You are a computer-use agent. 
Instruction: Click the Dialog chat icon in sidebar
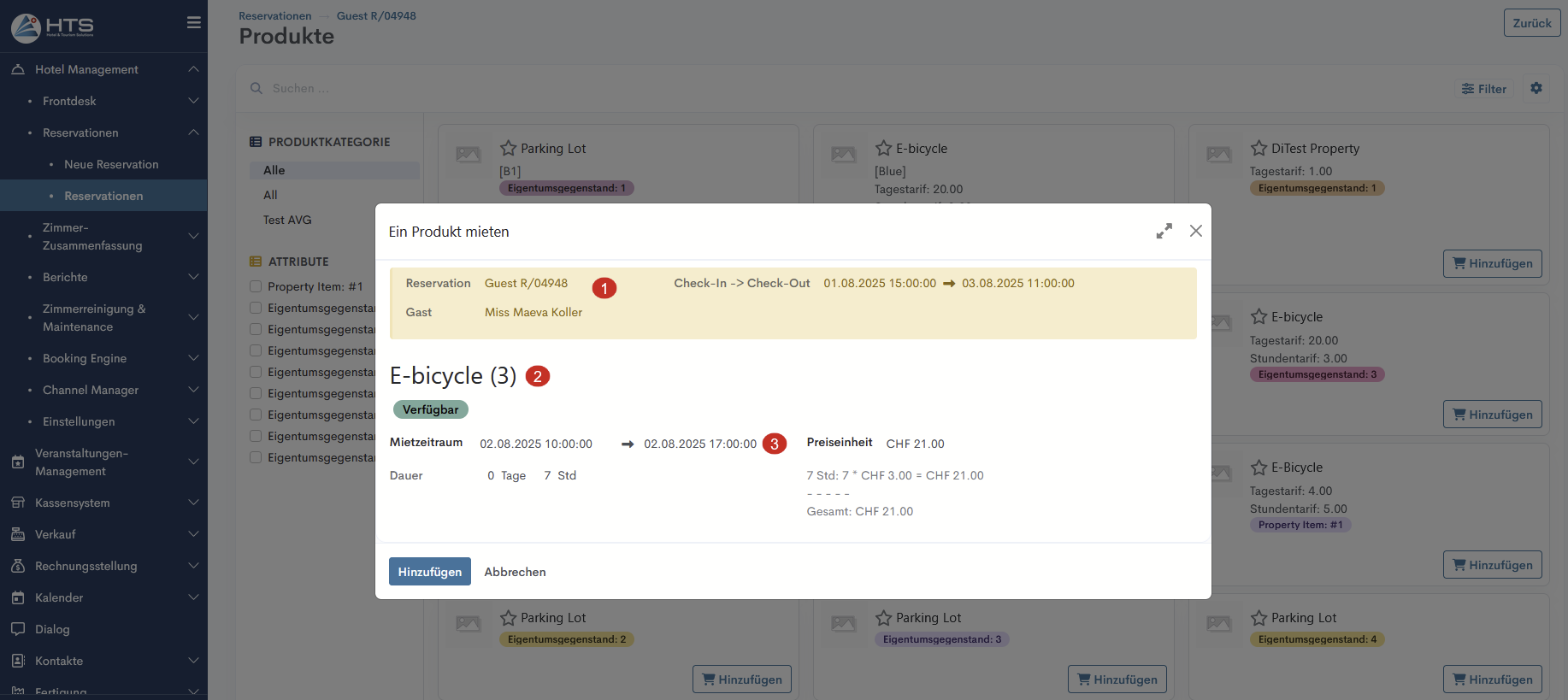(18, 629)
